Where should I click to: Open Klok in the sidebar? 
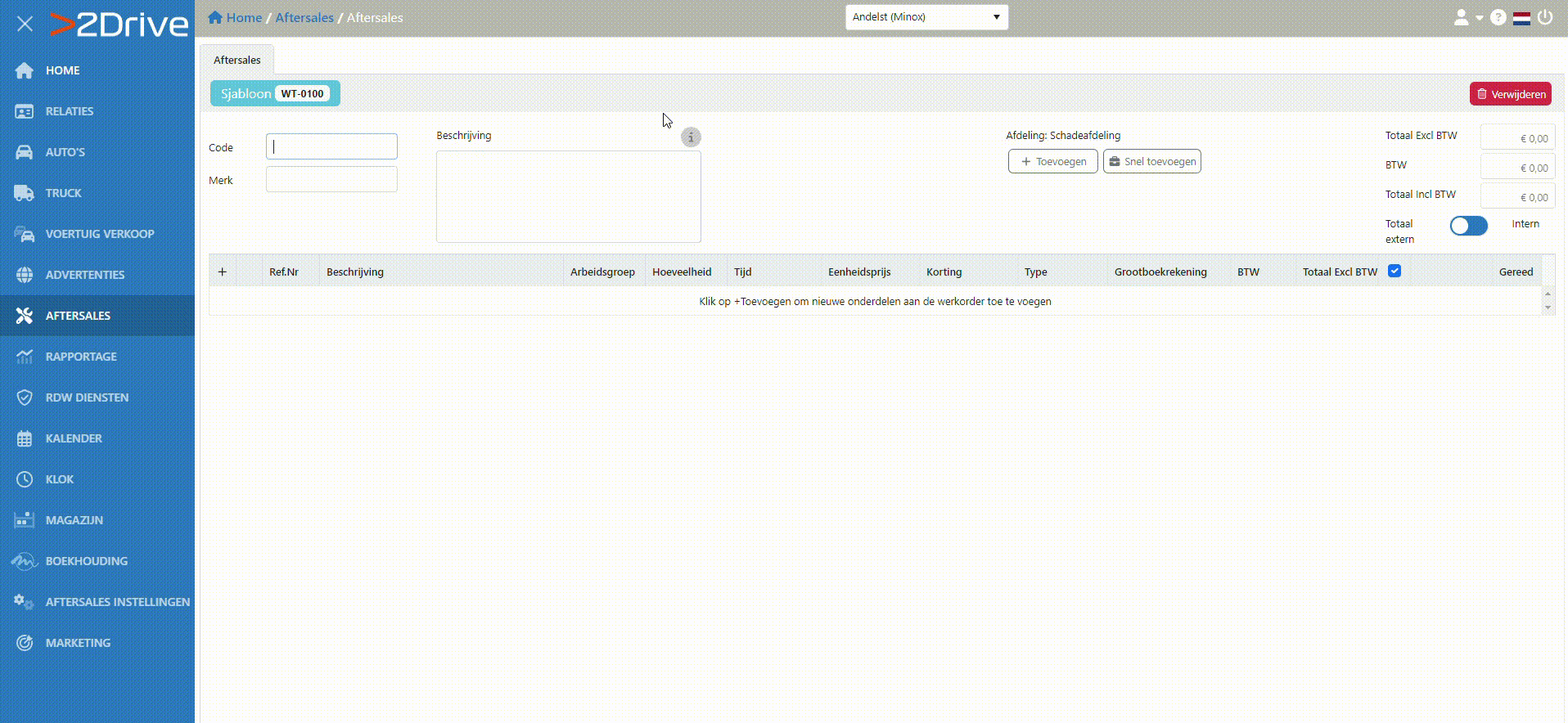(59, 479)
